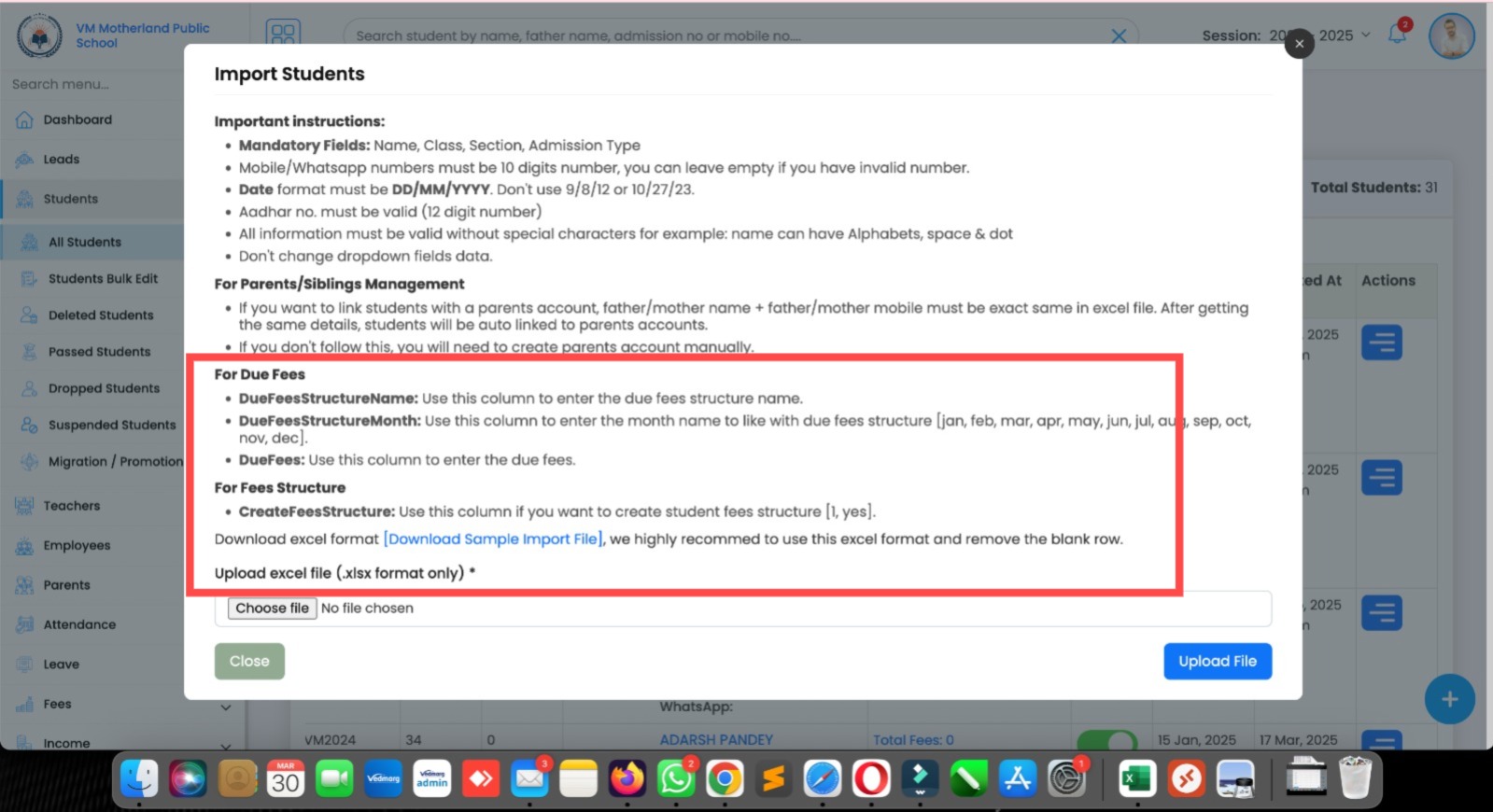Open the Mail app in the dock
1493x812 pixels.
(529, 778)
